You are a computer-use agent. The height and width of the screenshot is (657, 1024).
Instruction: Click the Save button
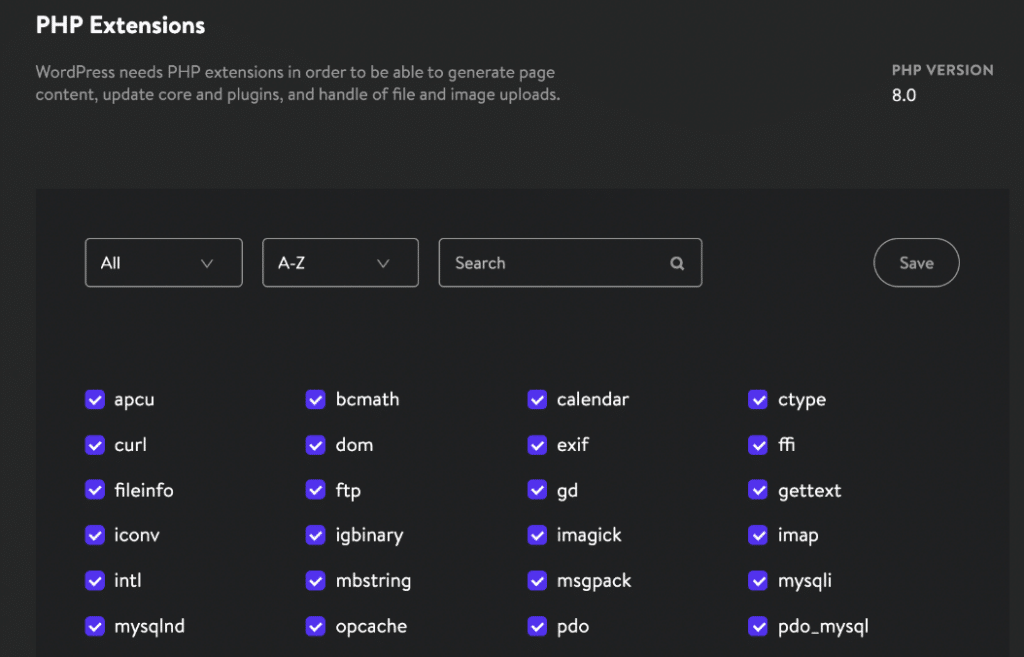coord(916,262)
